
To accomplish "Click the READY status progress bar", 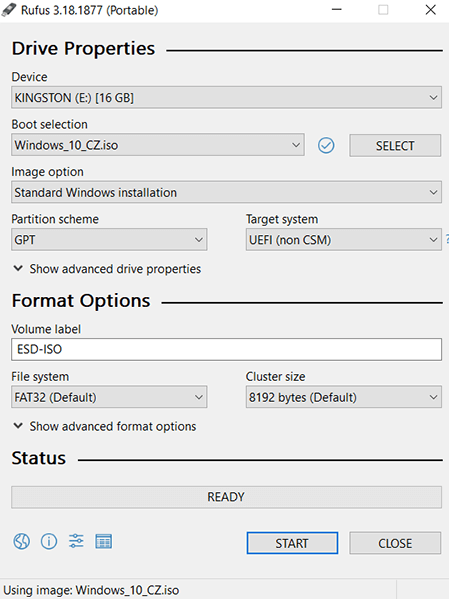I will [226, 497].
